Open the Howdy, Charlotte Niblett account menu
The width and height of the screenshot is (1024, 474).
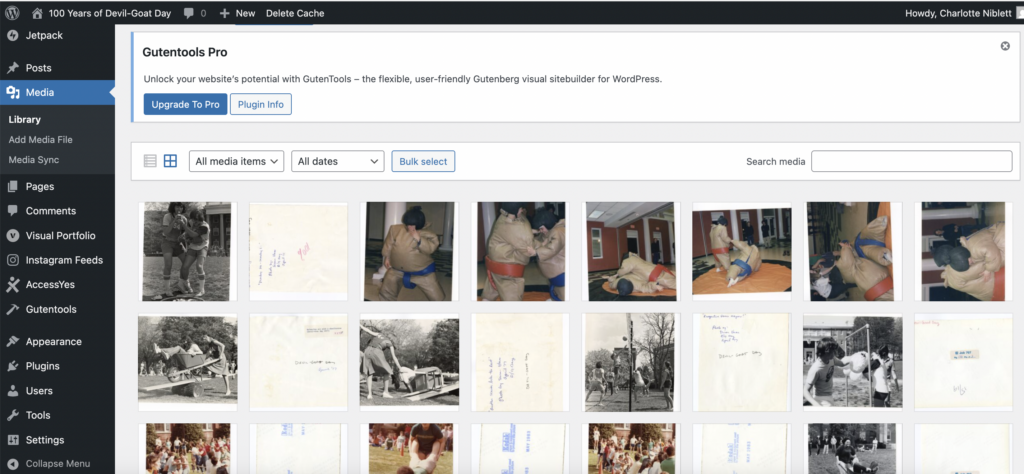click(x=959, y=13)
